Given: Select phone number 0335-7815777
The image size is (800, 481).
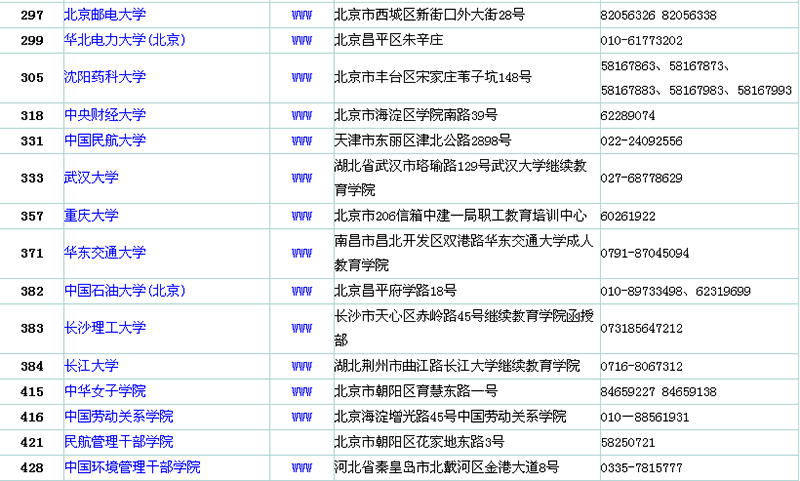Looking at the screenshot, I should pos(641,468).
